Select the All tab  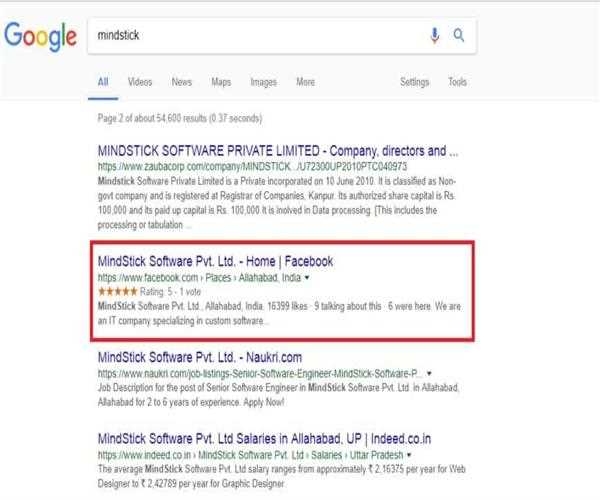point(103,82)
